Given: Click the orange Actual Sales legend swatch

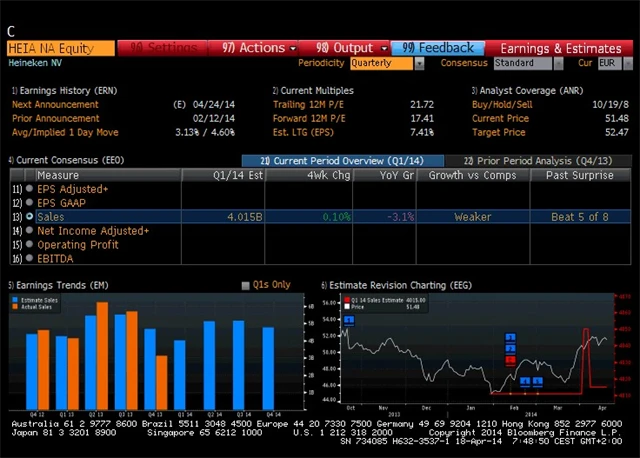Looking at the screenshot, I should (15, 306).
